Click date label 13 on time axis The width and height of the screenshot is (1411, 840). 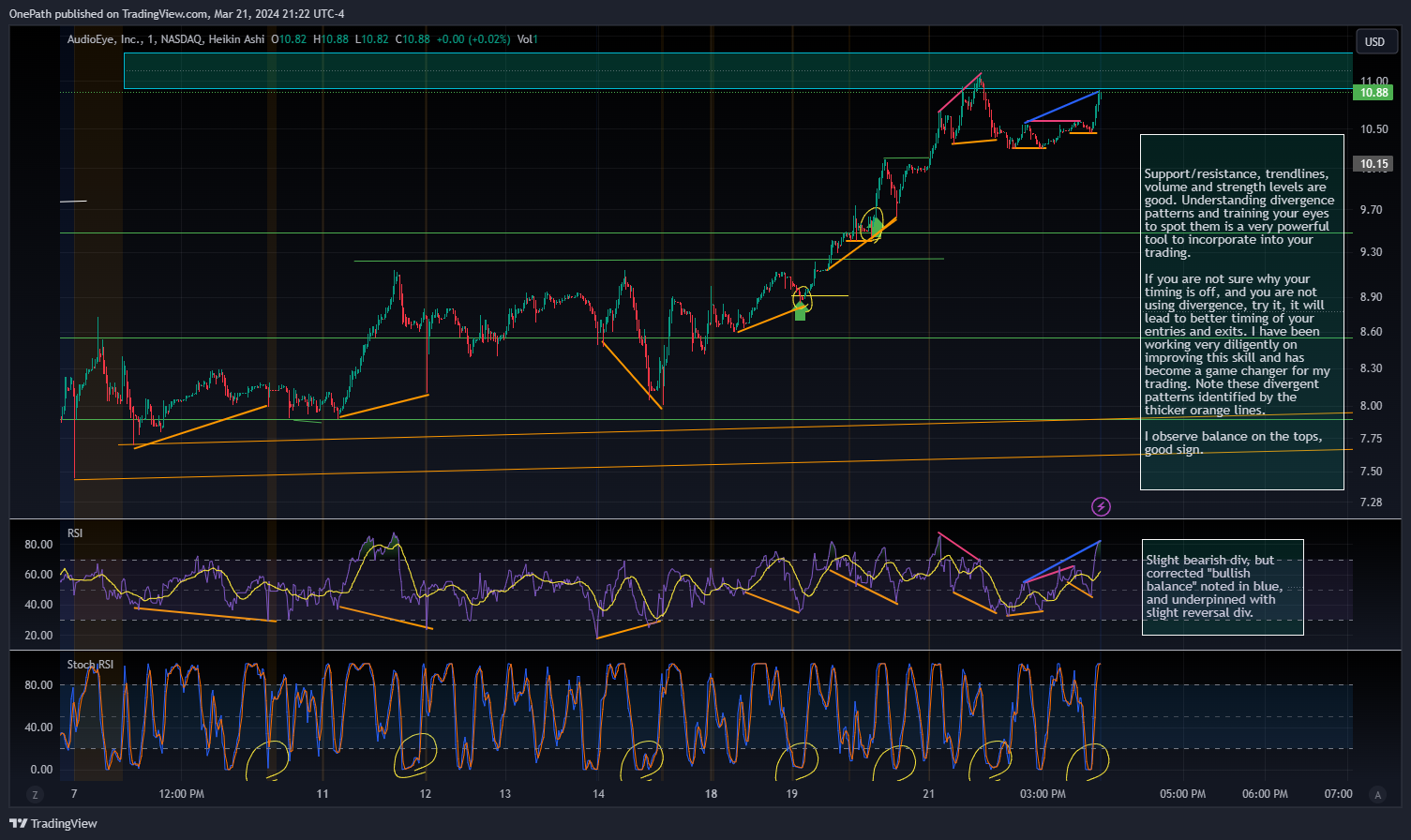505,794
